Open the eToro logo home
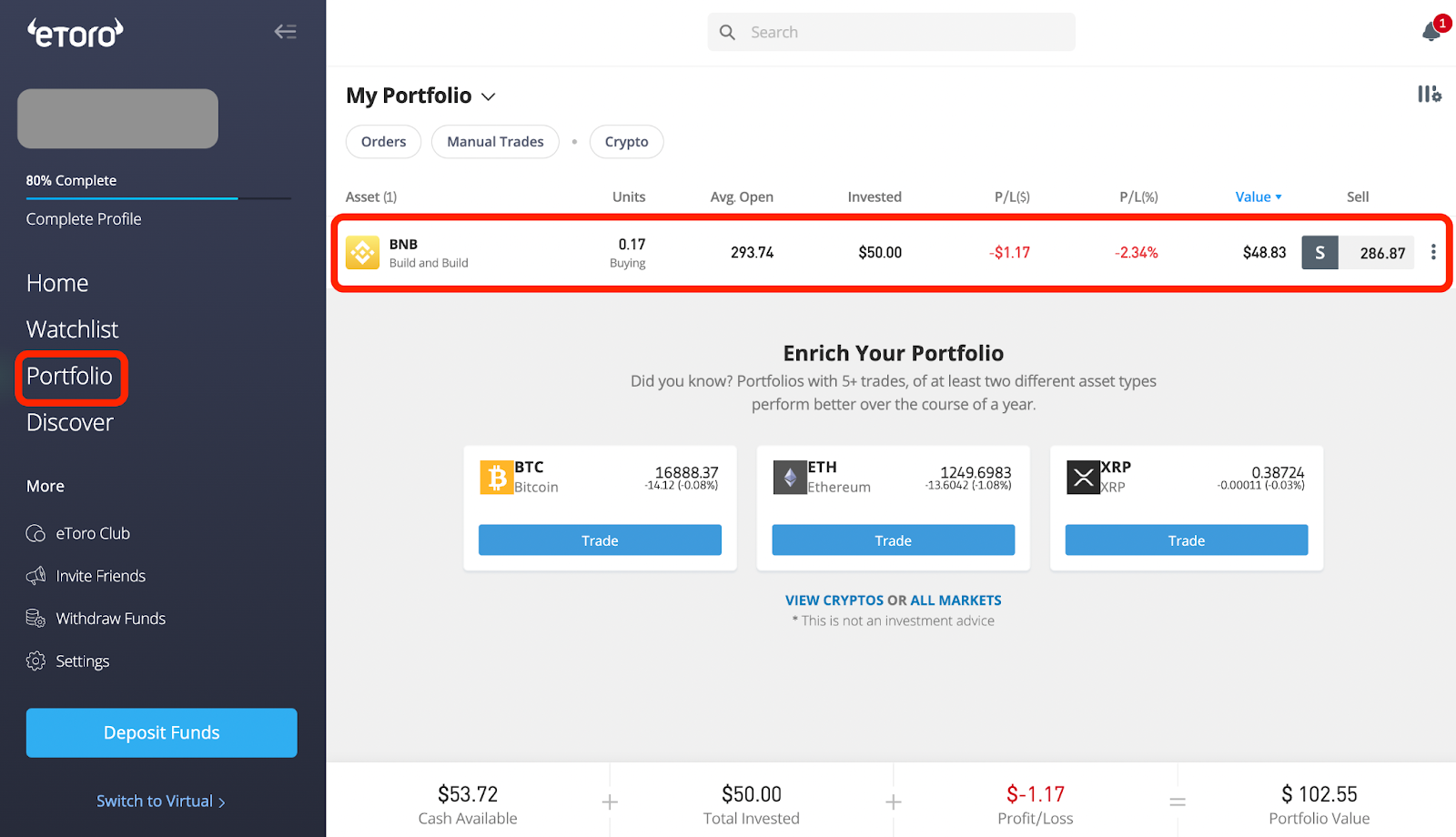Screen dimensions: 1456x837 [x=76, y=34]
